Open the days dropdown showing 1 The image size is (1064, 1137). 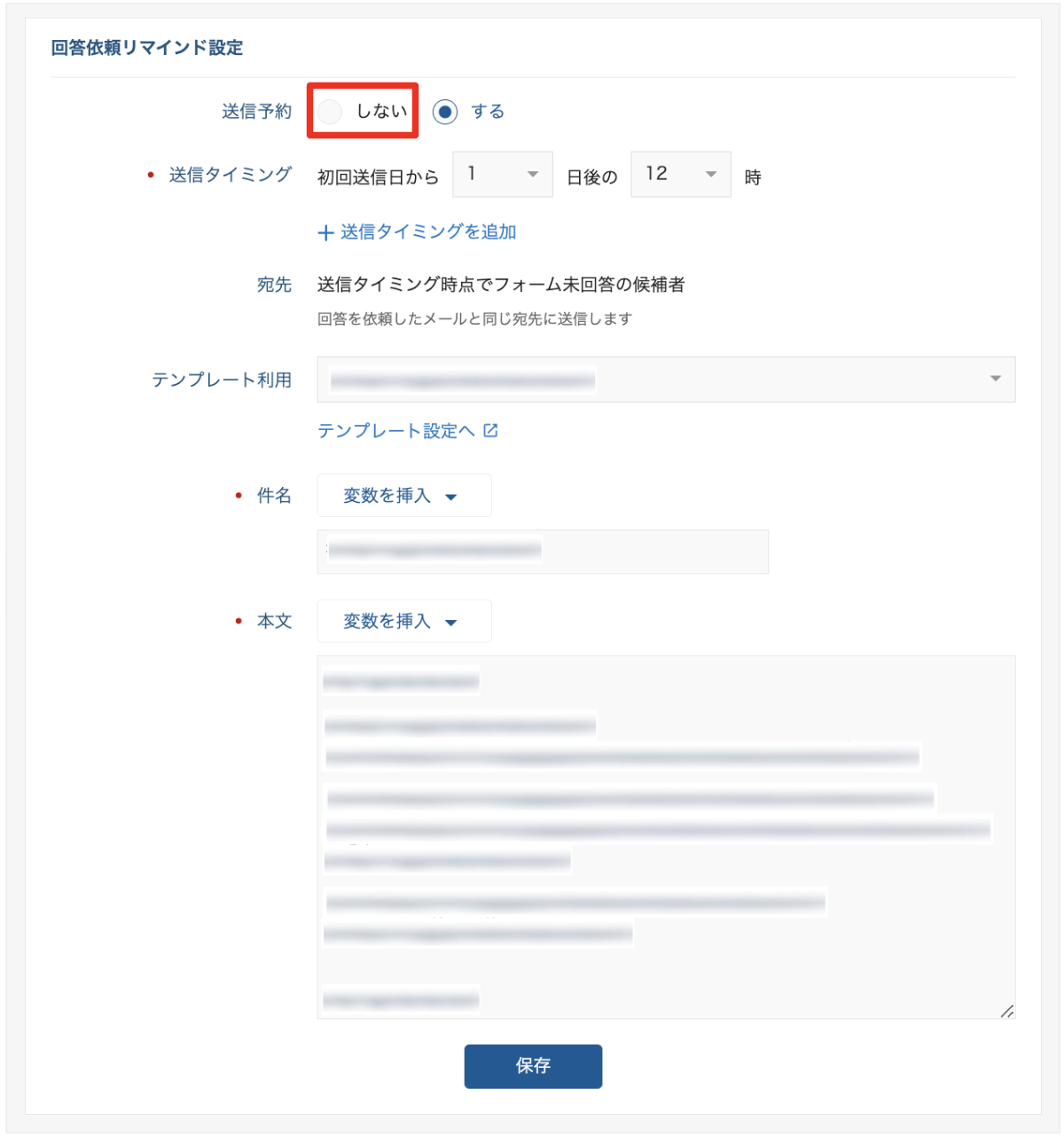[x=502, y=175]
